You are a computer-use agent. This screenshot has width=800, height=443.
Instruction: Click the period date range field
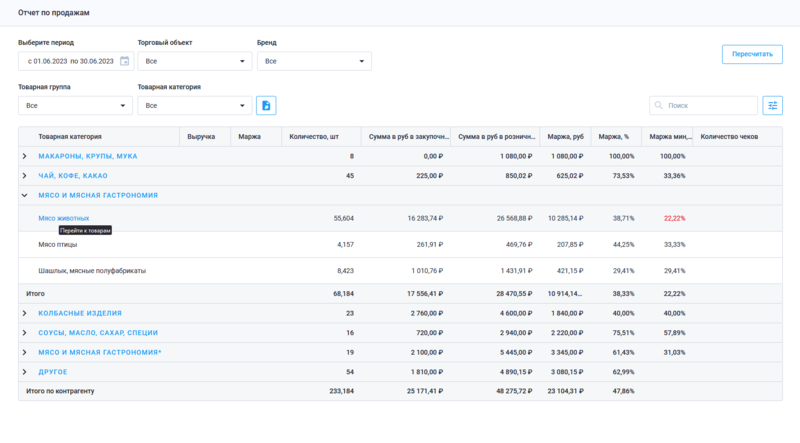[76, 61]
